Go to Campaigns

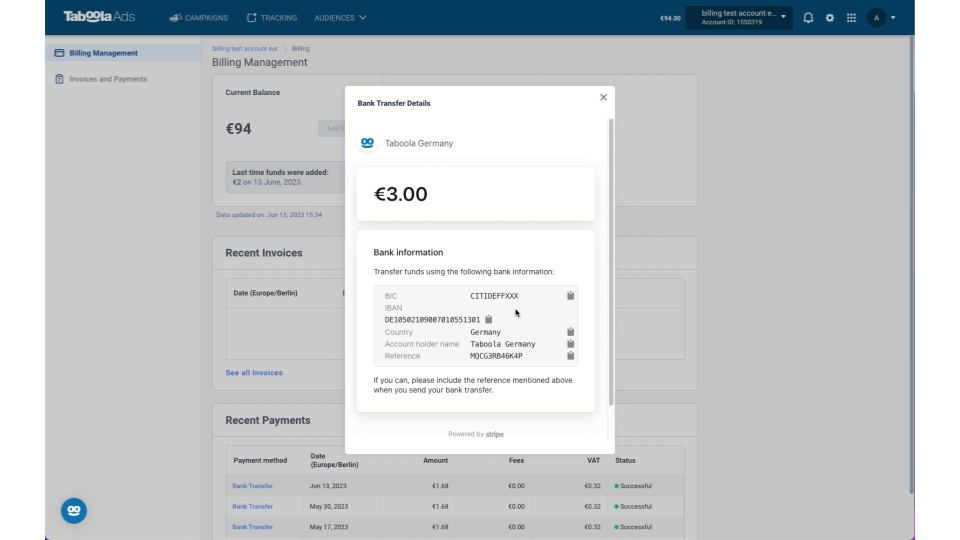click(x=198, y=18)
